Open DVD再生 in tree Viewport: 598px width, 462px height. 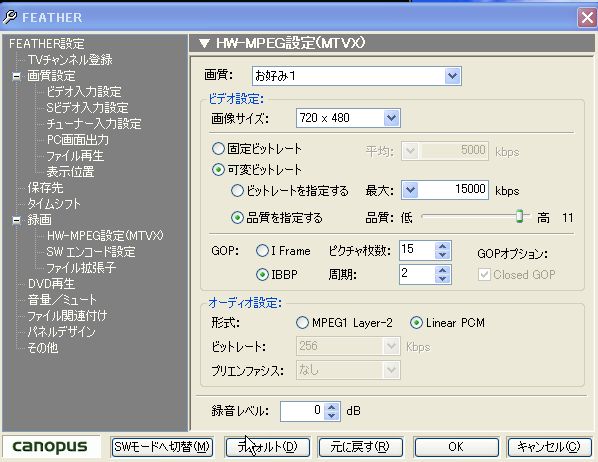coord(51,284)
